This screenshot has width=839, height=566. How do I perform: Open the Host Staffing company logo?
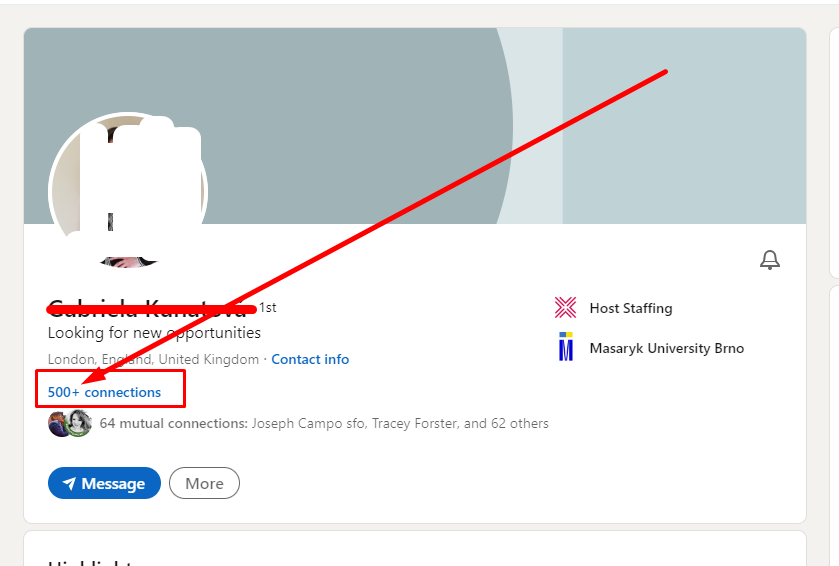(566, 308)
